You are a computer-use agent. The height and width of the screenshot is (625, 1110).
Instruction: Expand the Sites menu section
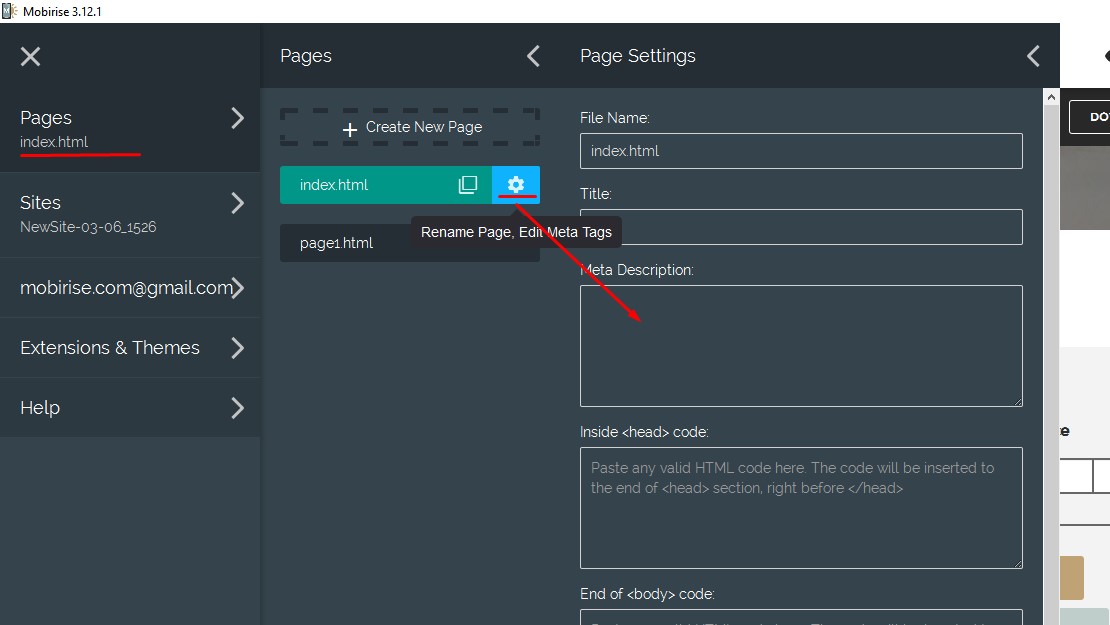coord(237,204)
